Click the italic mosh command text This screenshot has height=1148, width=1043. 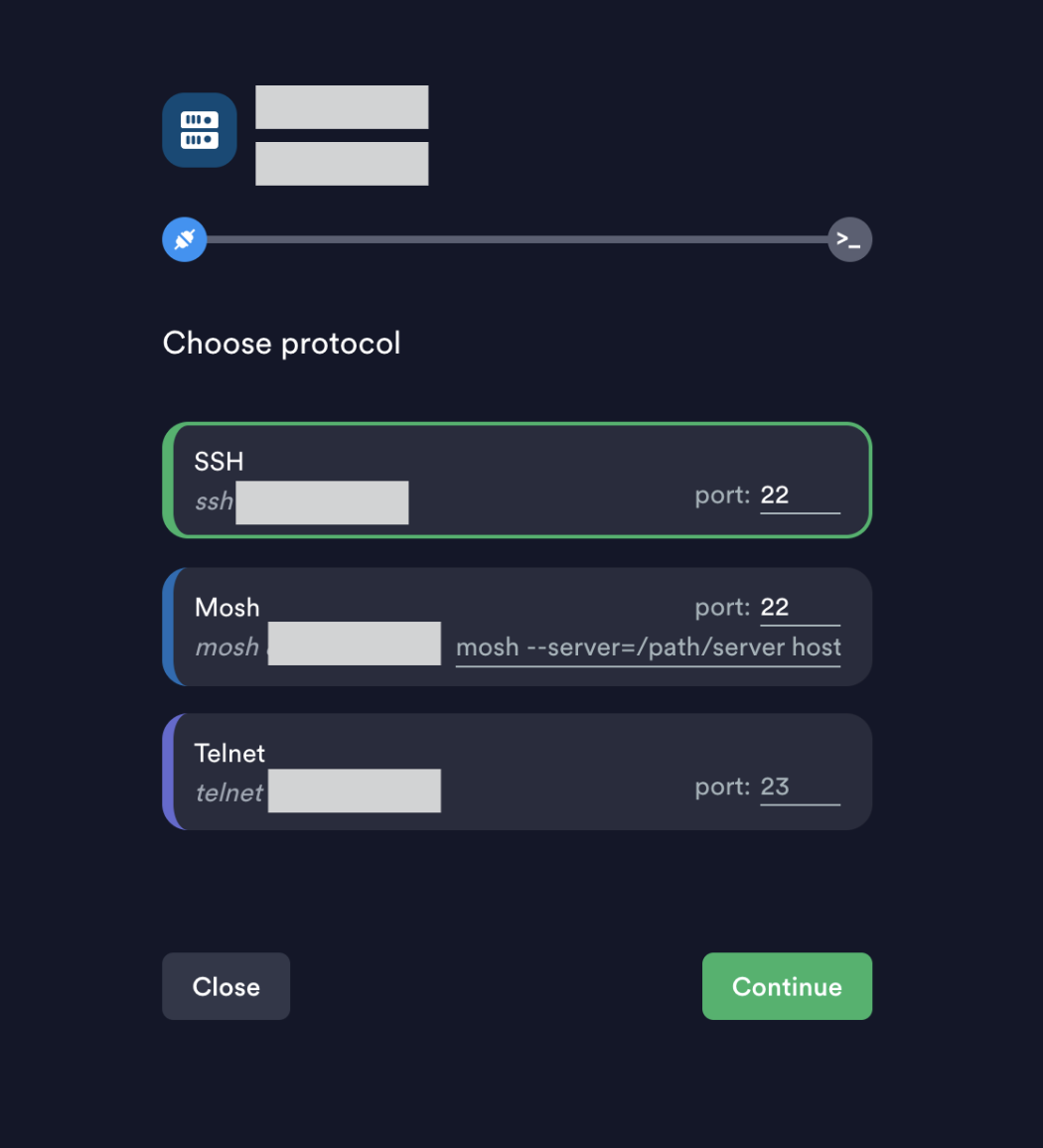226,647
